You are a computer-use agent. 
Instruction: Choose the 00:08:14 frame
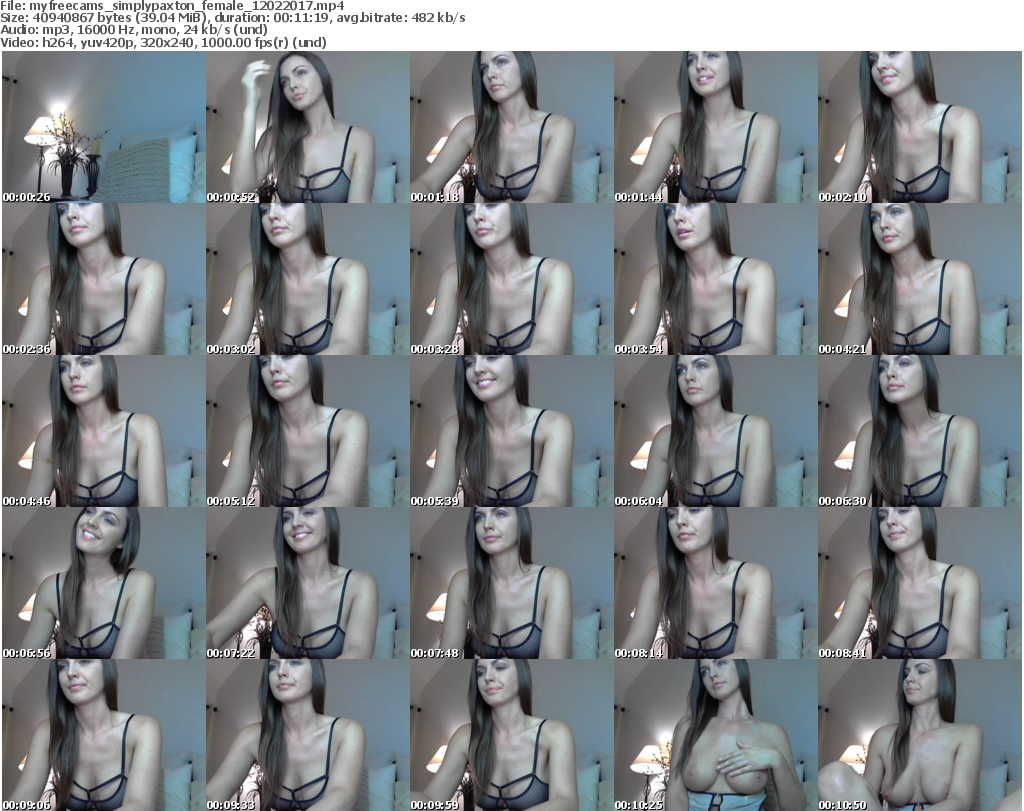tap(716, 583)
